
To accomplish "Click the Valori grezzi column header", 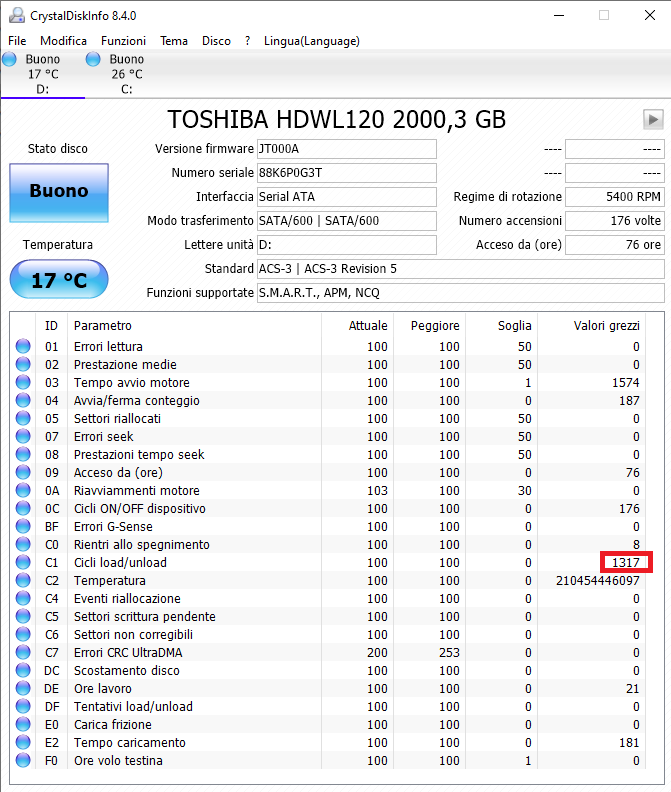I will [592, 326].
